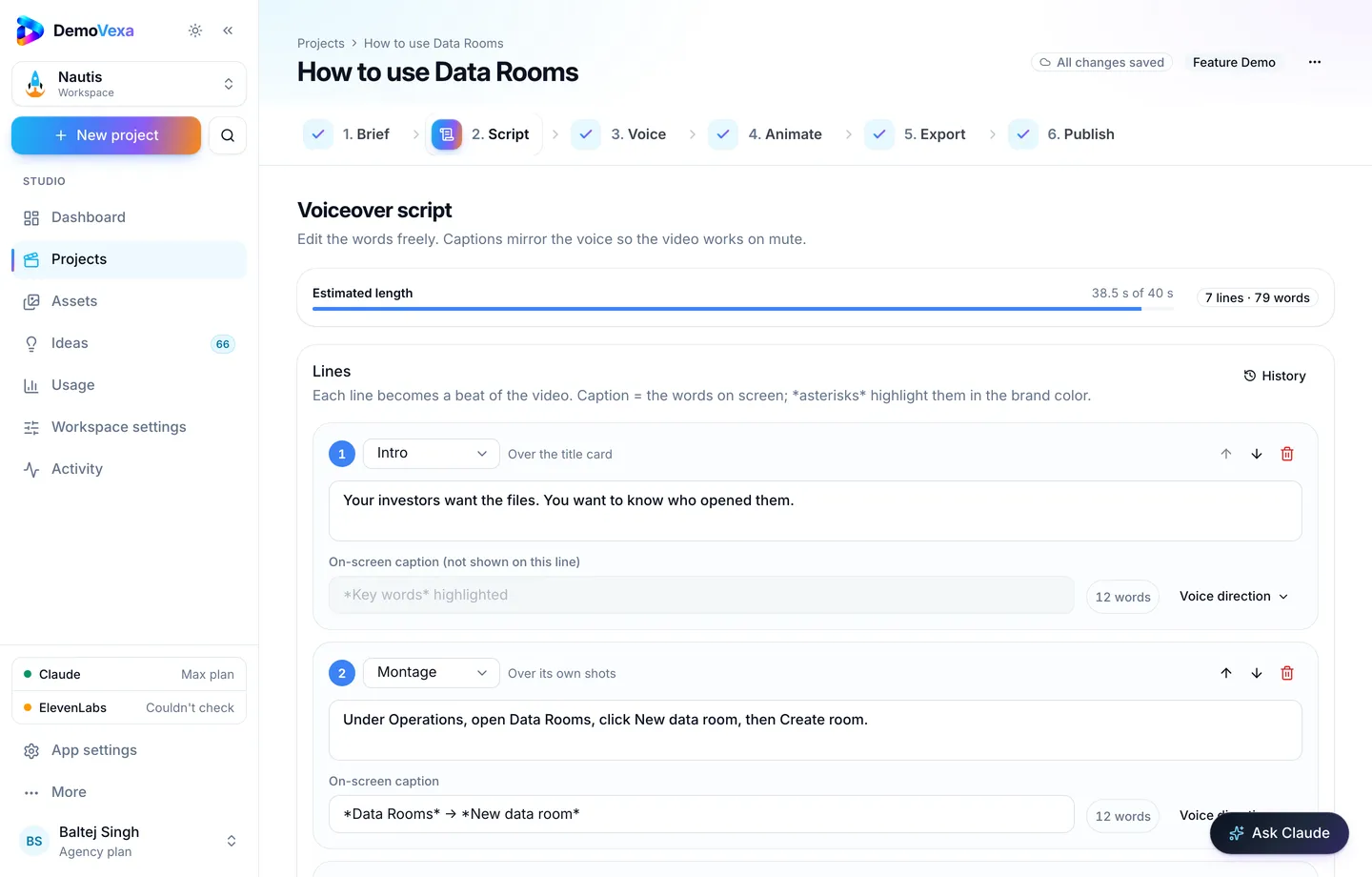Open the three-dot project options menu

(1315, 62)
